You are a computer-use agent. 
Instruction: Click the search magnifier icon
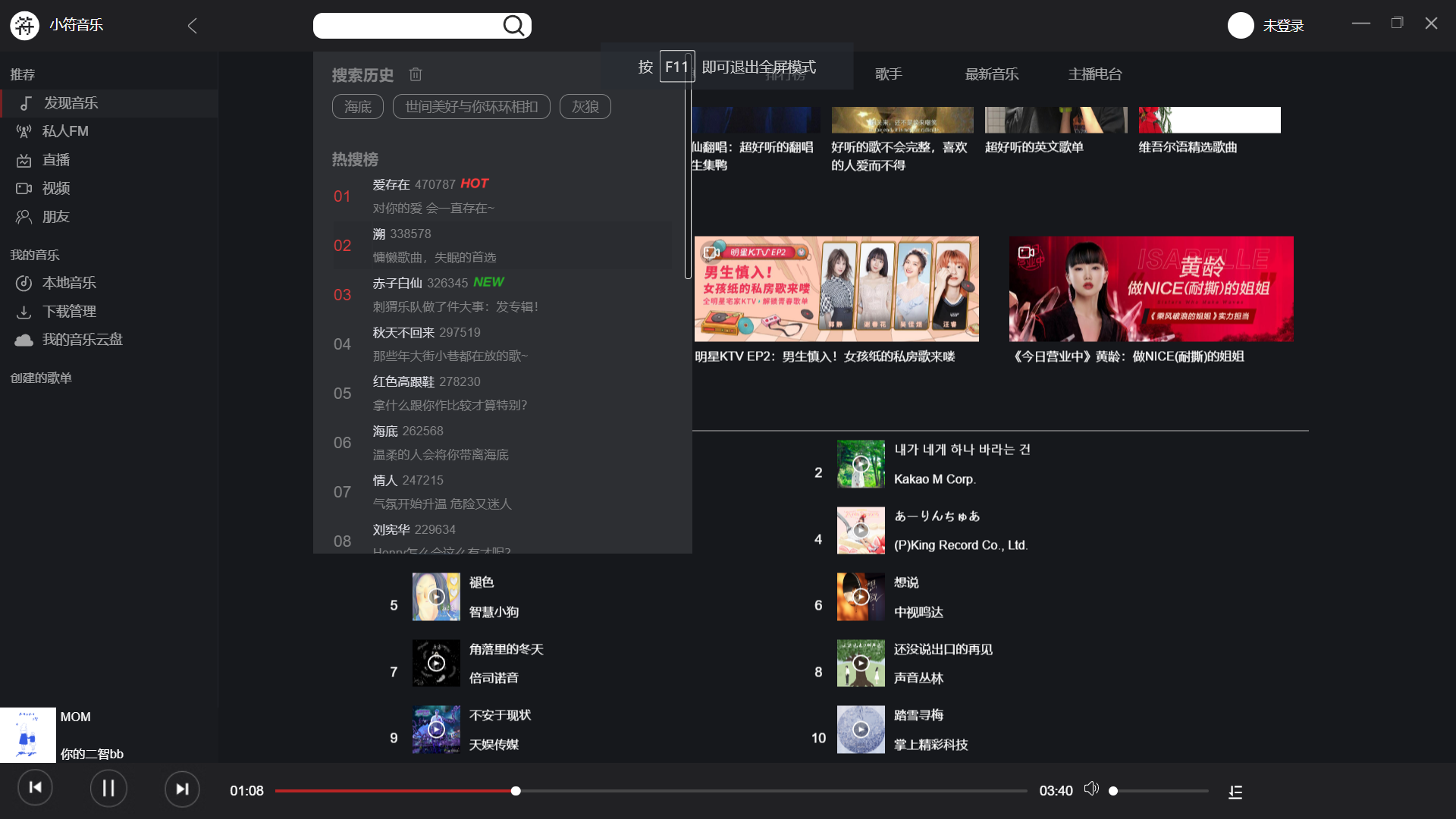point(513,26)
